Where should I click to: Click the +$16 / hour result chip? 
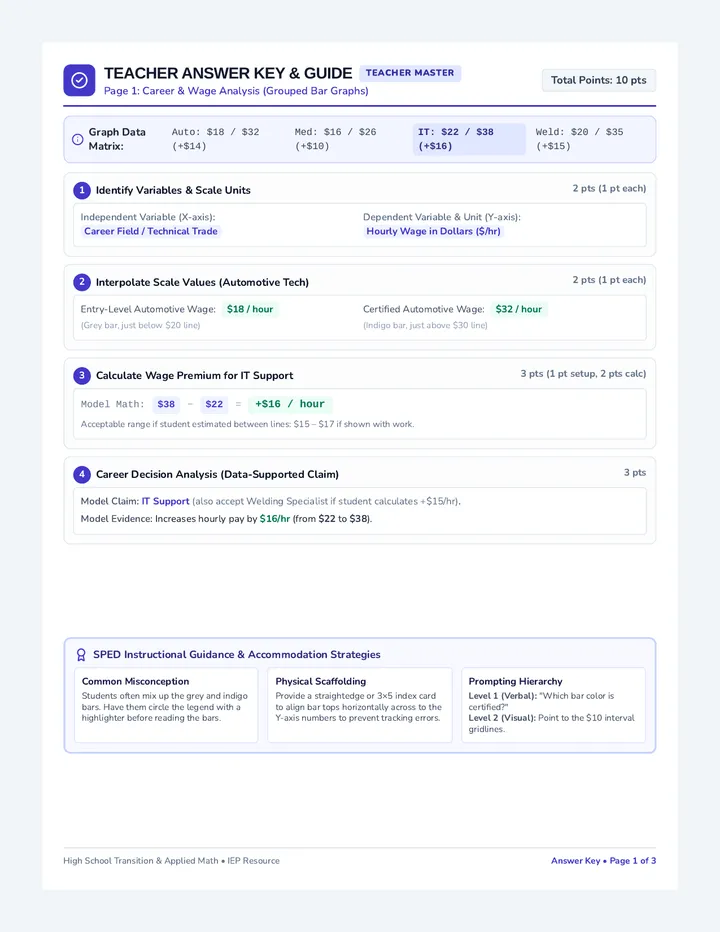coord(290,404)
